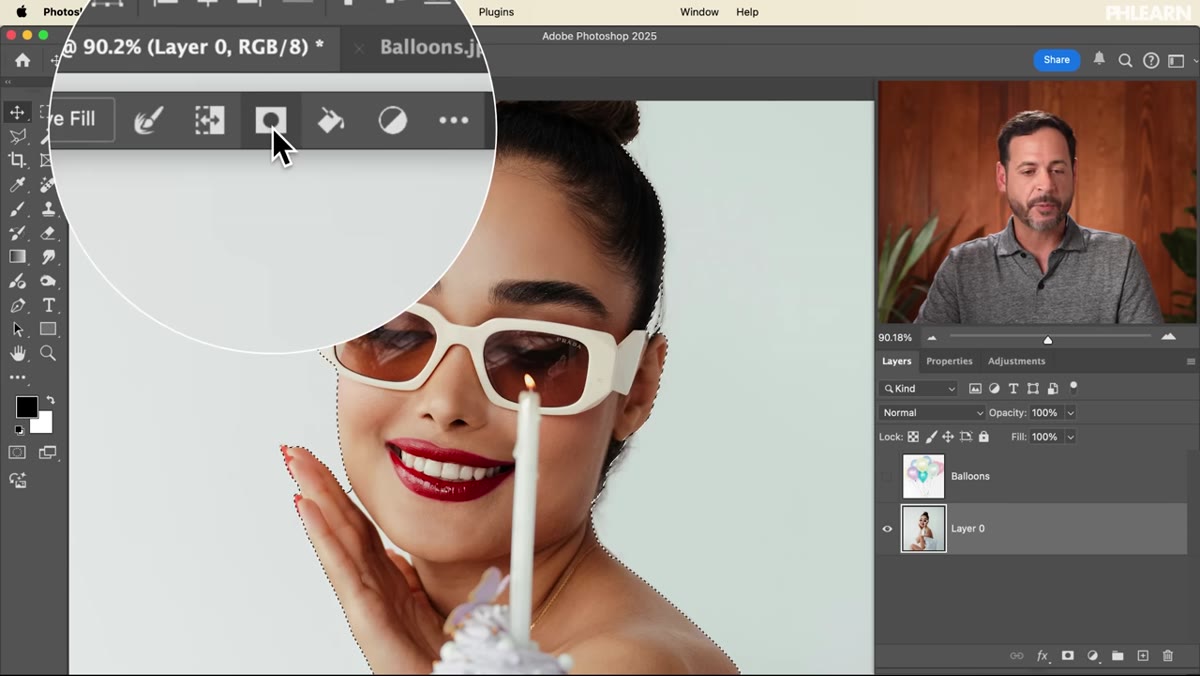
Task: Open the Normal blend mode dropdown
Action: [x=932, y=413]
